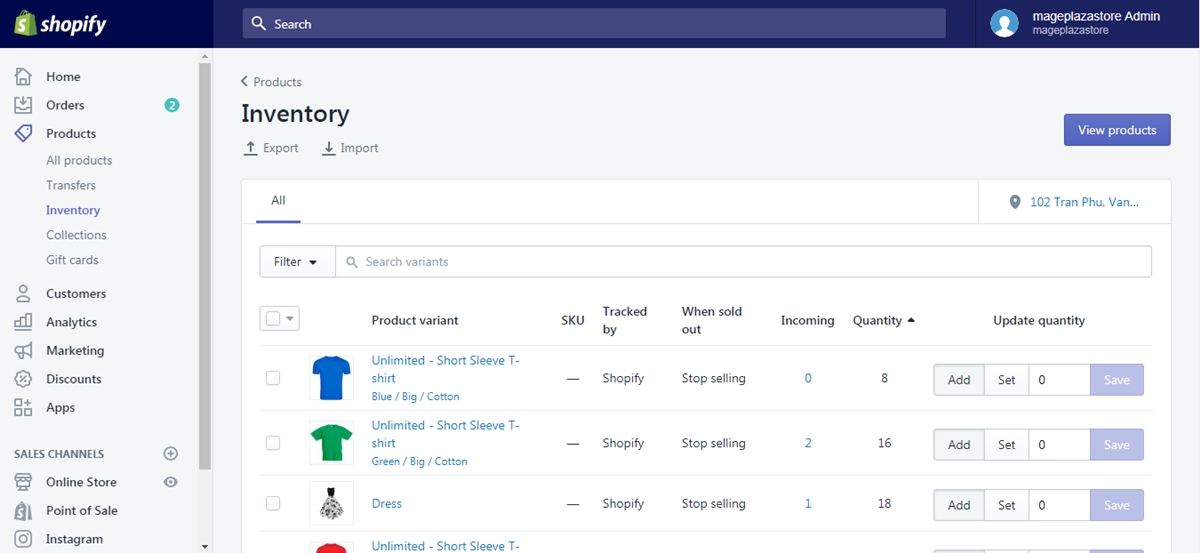Open incoming count 0 for Blue variant
Viewport: 1200px width, 553px height.
[808, 378]
